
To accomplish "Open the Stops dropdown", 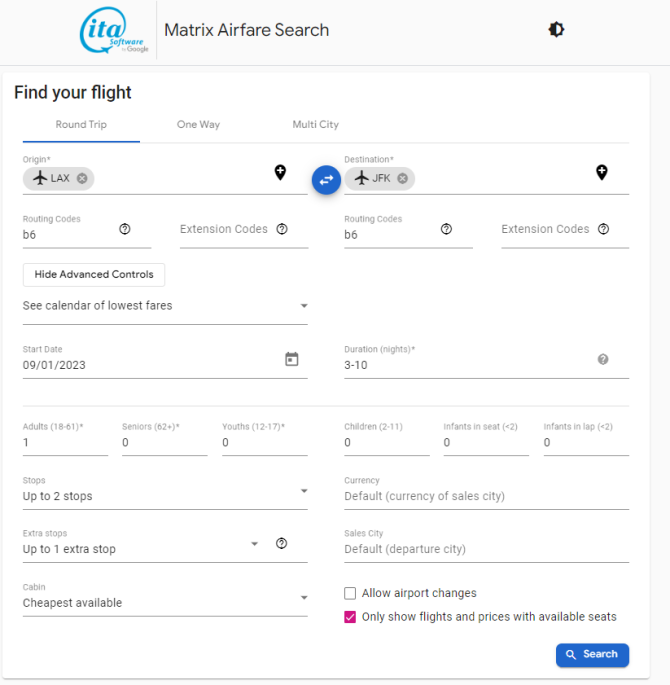I will [x=165, y=492].
